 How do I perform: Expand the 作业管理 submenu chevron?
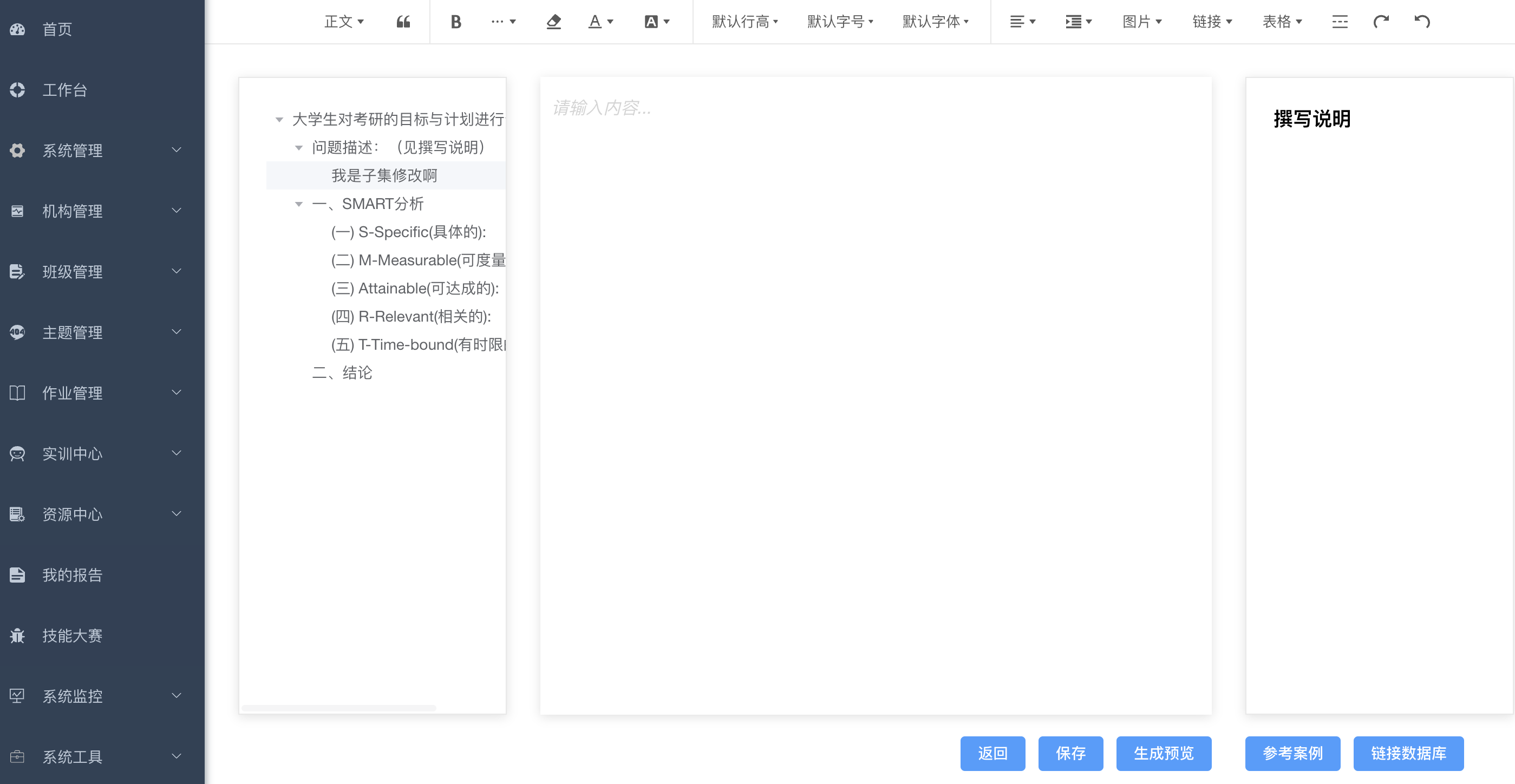[x=177, y=393]
